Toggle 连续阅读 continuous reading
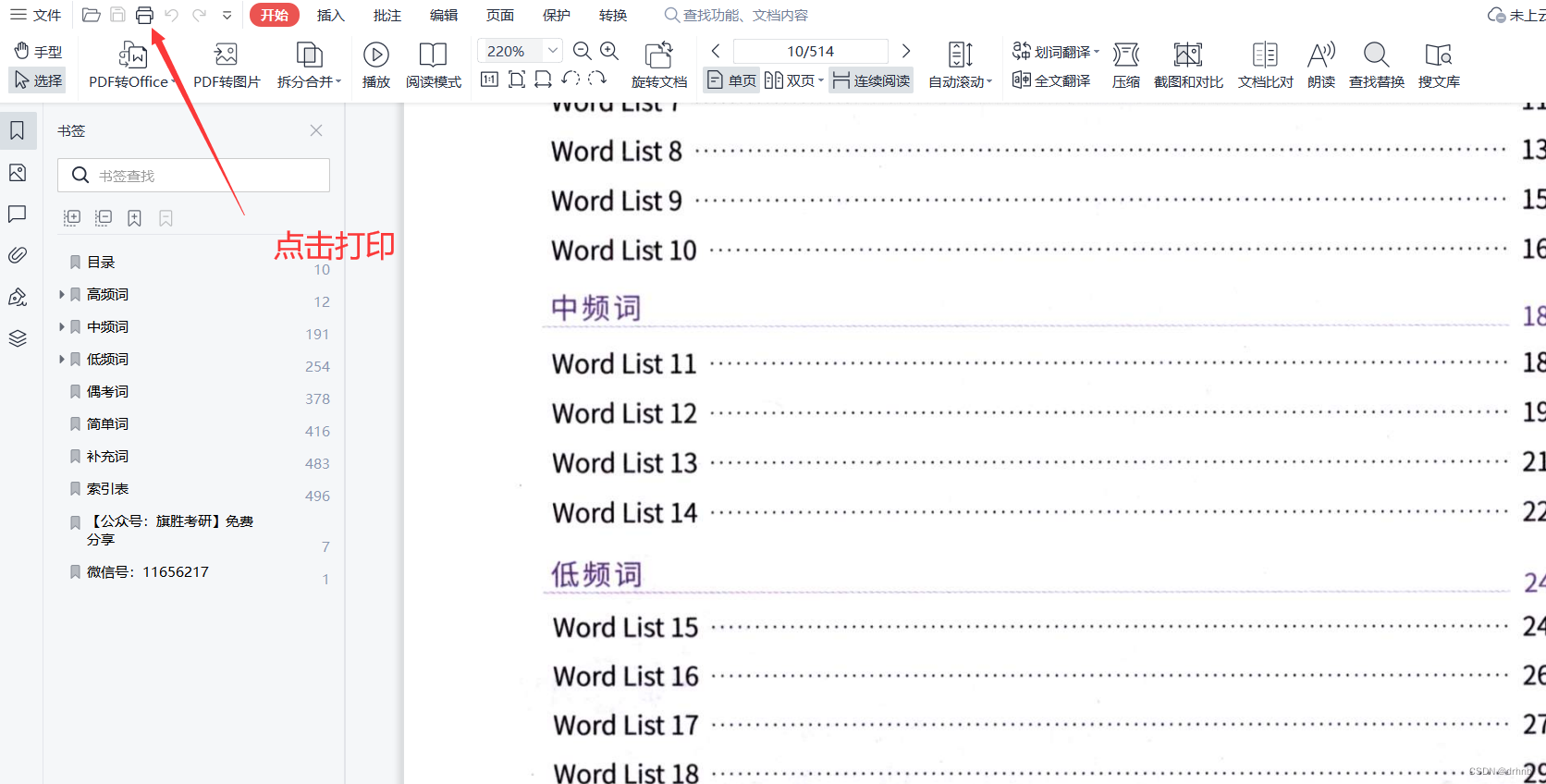Image resolution: width=1546 pixels, height=784 pixels. [871, 80]
